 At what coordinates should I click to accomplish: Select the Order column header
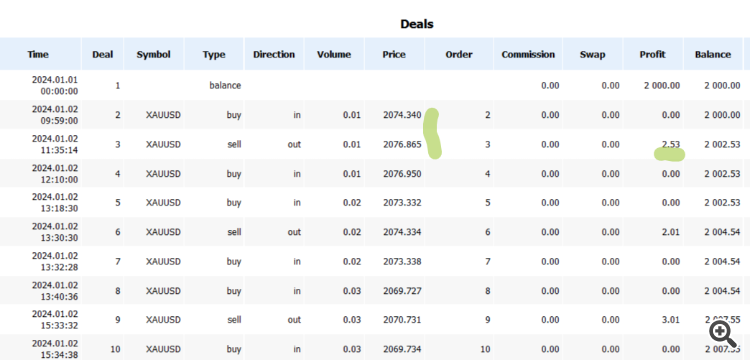click(x=459, y=55)
